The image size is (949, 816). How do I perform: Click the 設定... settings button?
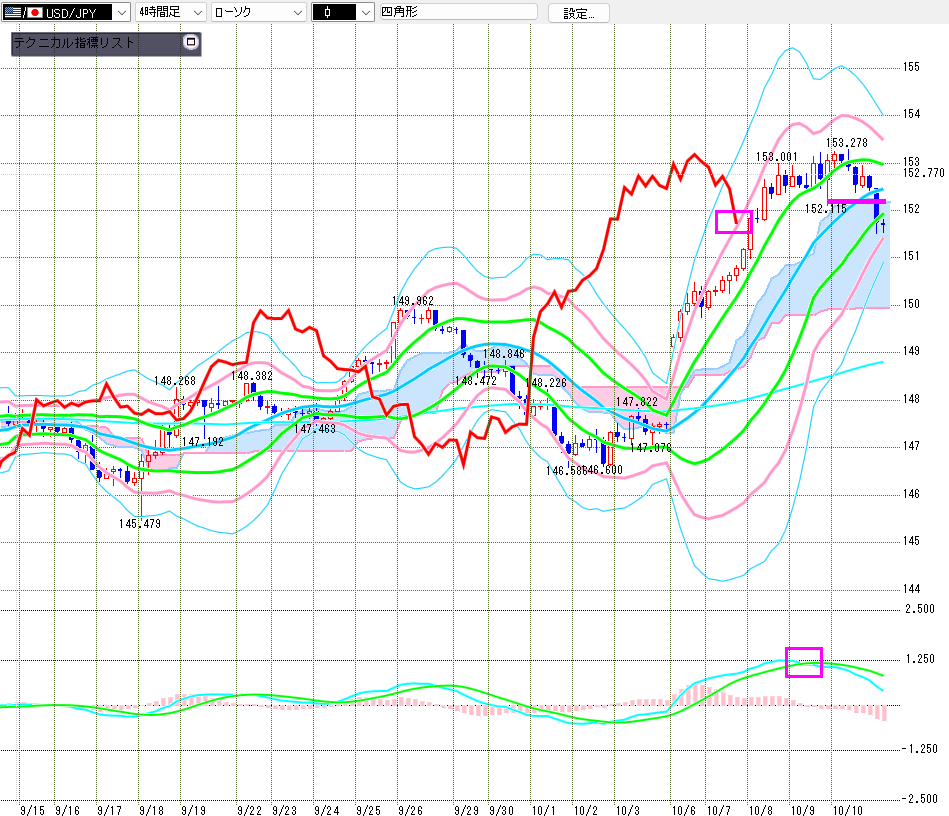578,13
